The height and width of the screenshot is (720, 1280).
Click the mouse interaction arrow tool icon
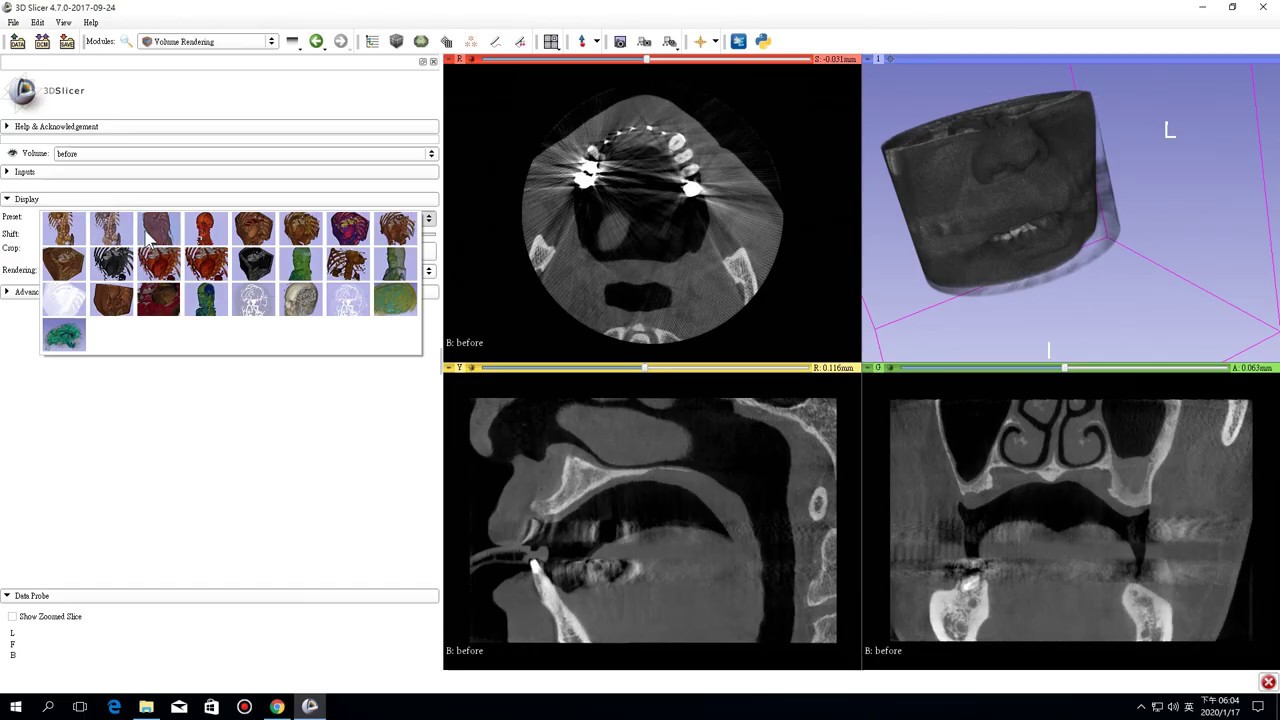(x=581, y=41)
